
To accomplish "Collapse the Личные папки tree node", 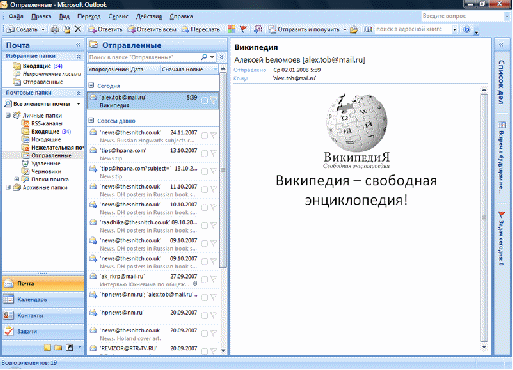I will pyautogui.click(x=8, y=115).
